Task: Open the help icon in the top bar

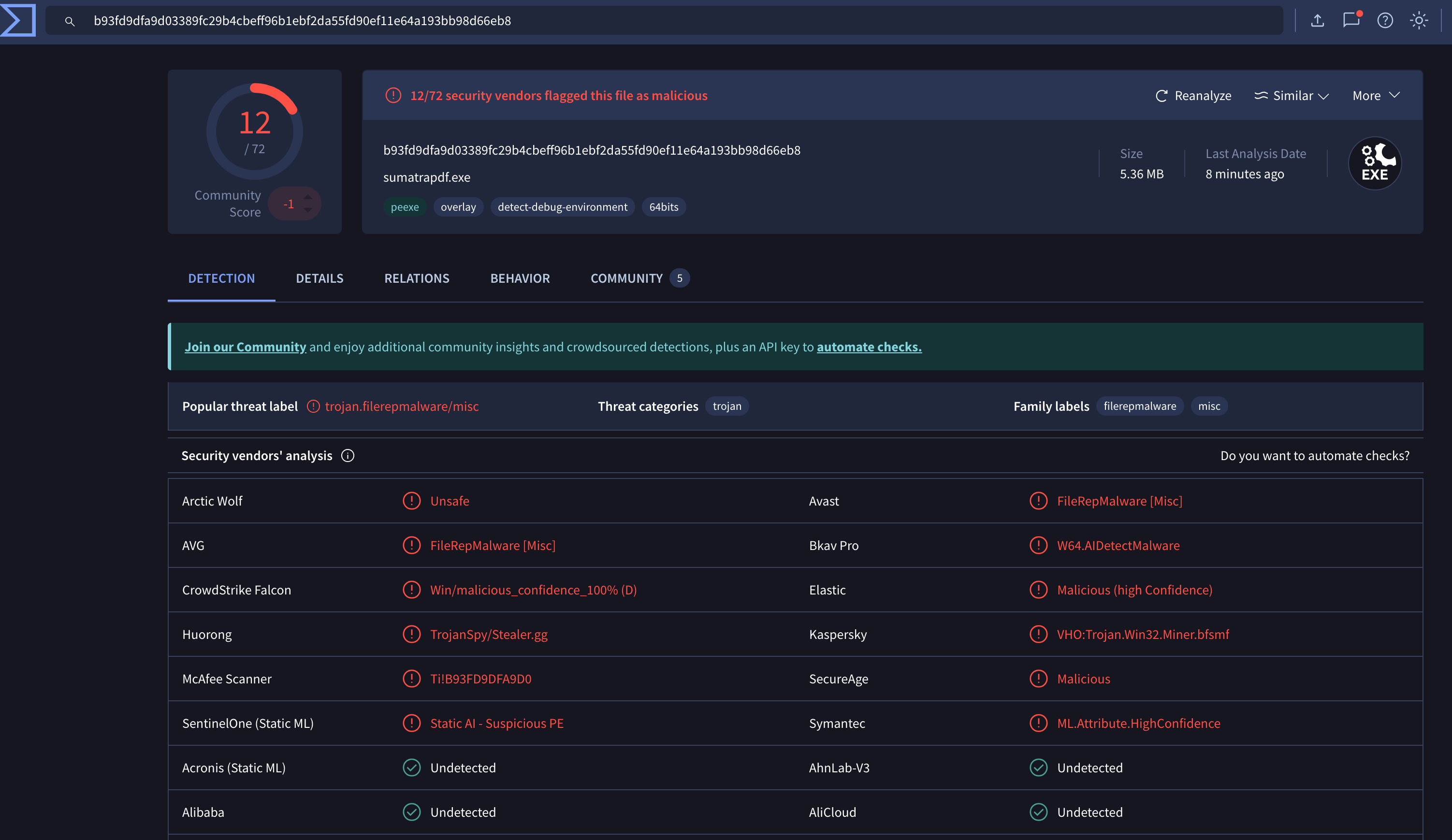Action: click(1385, 20)
